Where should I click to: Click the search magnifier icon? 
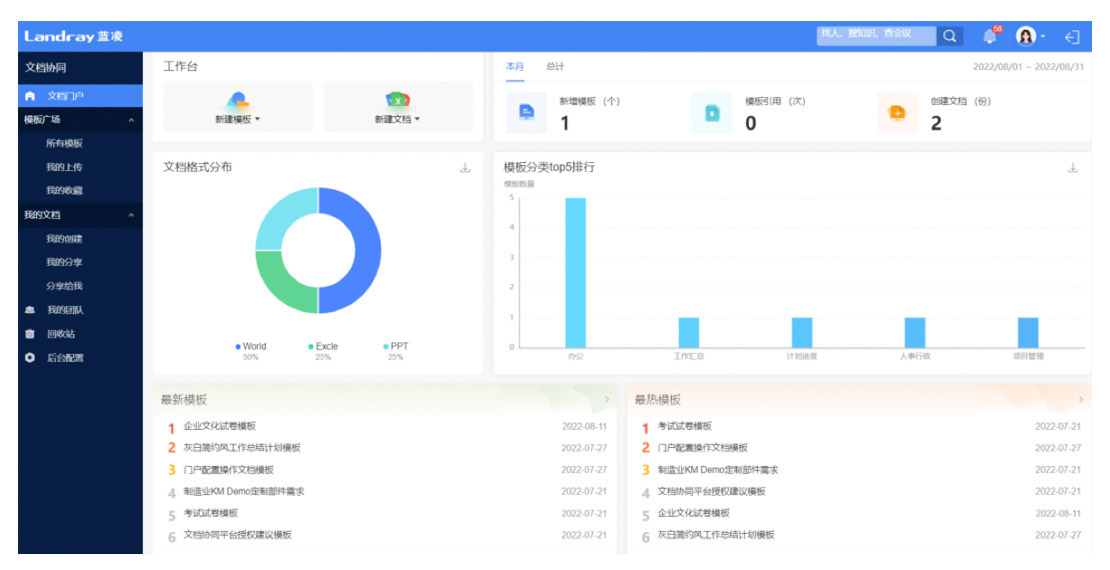[949, 37]
